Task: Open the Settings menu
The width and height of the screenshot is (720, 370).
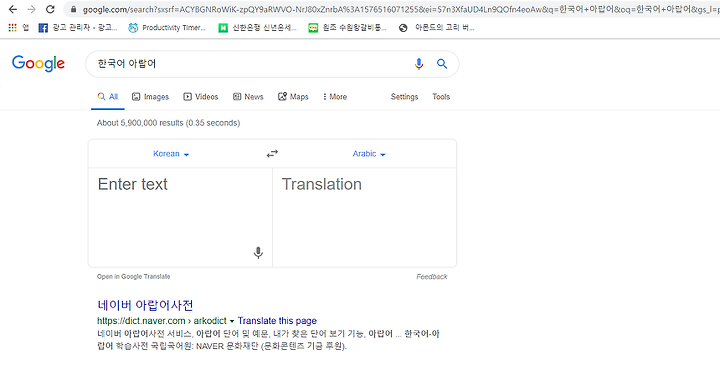Action: [404, 97]
